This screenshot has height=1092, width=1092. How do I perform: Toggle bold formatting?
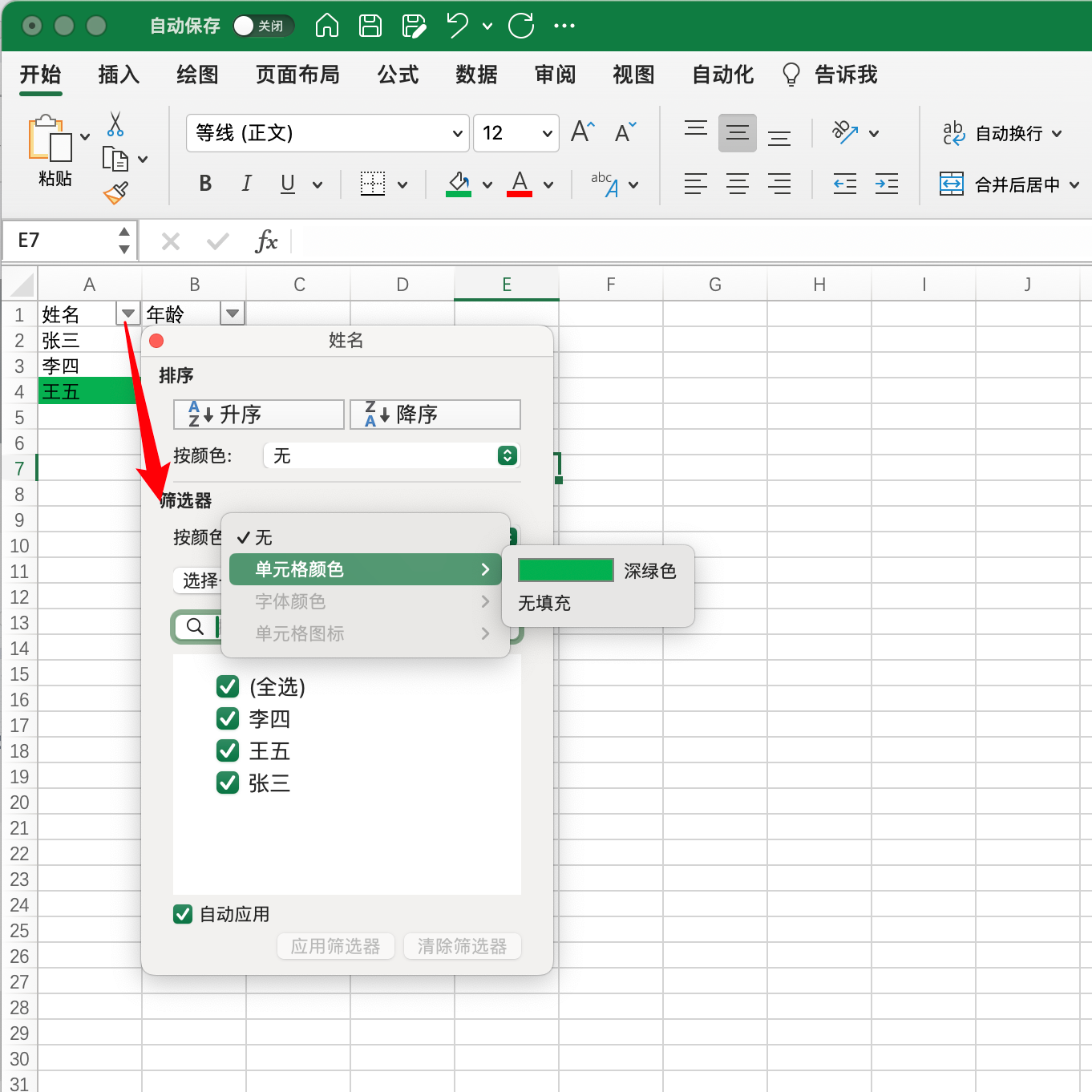pos(205,184)
